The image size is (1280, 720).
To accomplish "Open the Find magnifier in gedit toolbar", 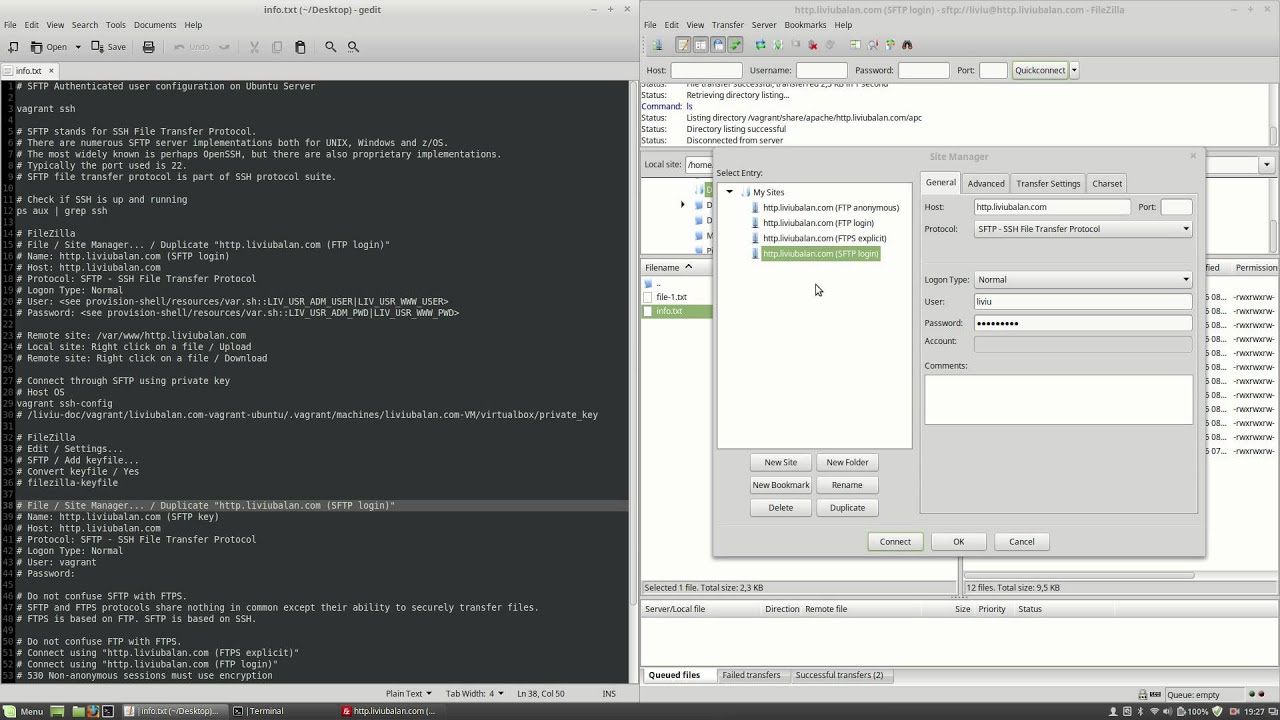I will 331,47.
